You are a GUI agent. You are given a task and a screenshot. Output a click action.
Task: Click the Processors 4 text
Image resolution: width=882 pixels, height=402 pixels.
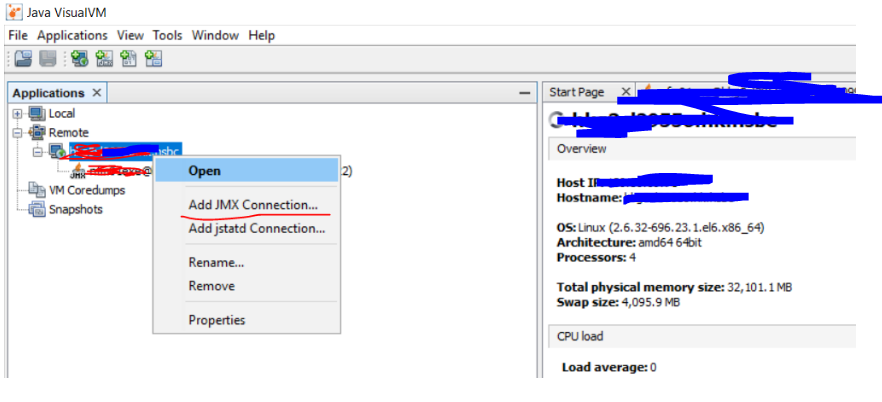pos(596,258)
